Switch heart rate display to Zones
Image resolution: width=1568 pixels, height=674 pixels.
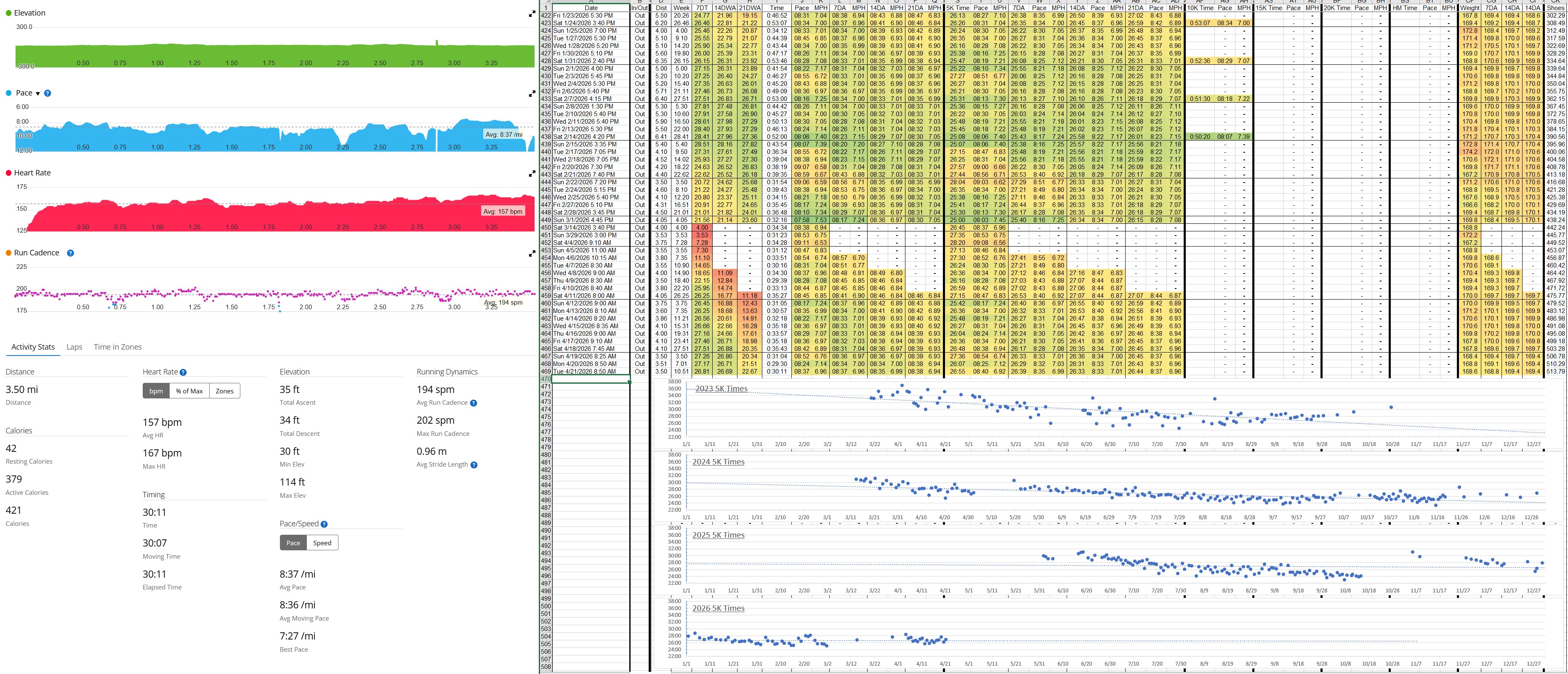coord(225,391)
